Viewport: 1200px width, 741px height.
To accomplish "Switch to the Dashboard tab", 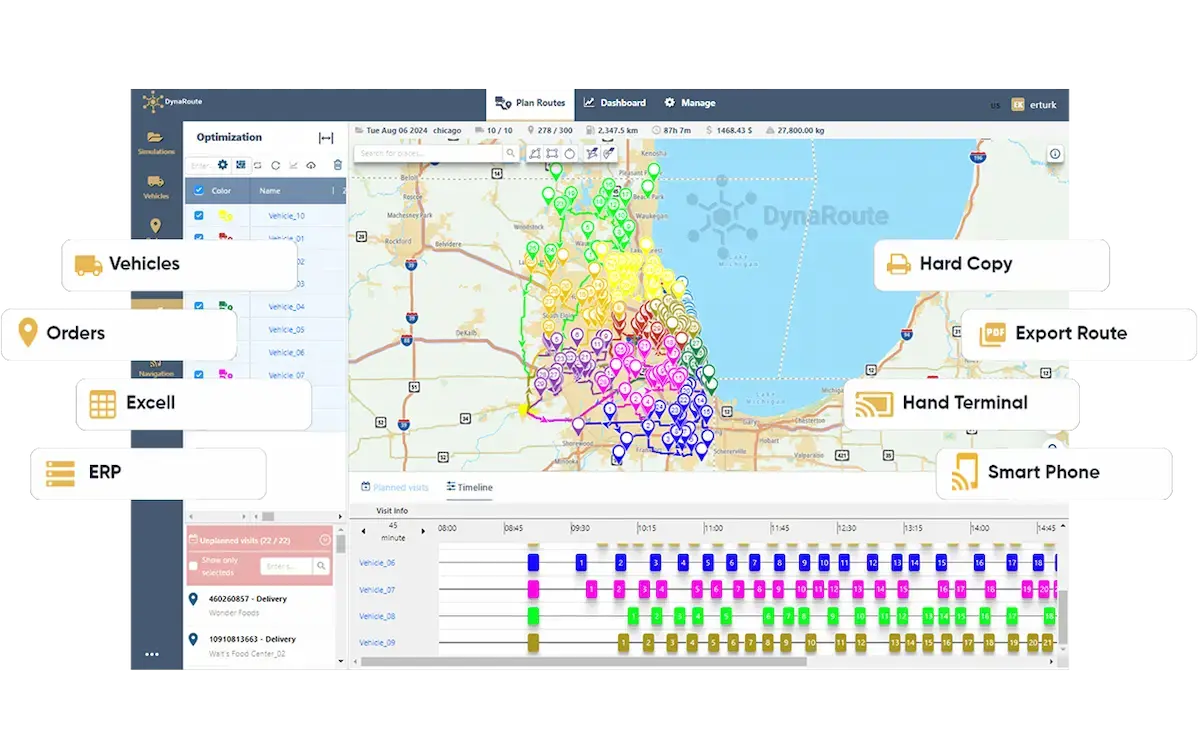I will 615,103.
